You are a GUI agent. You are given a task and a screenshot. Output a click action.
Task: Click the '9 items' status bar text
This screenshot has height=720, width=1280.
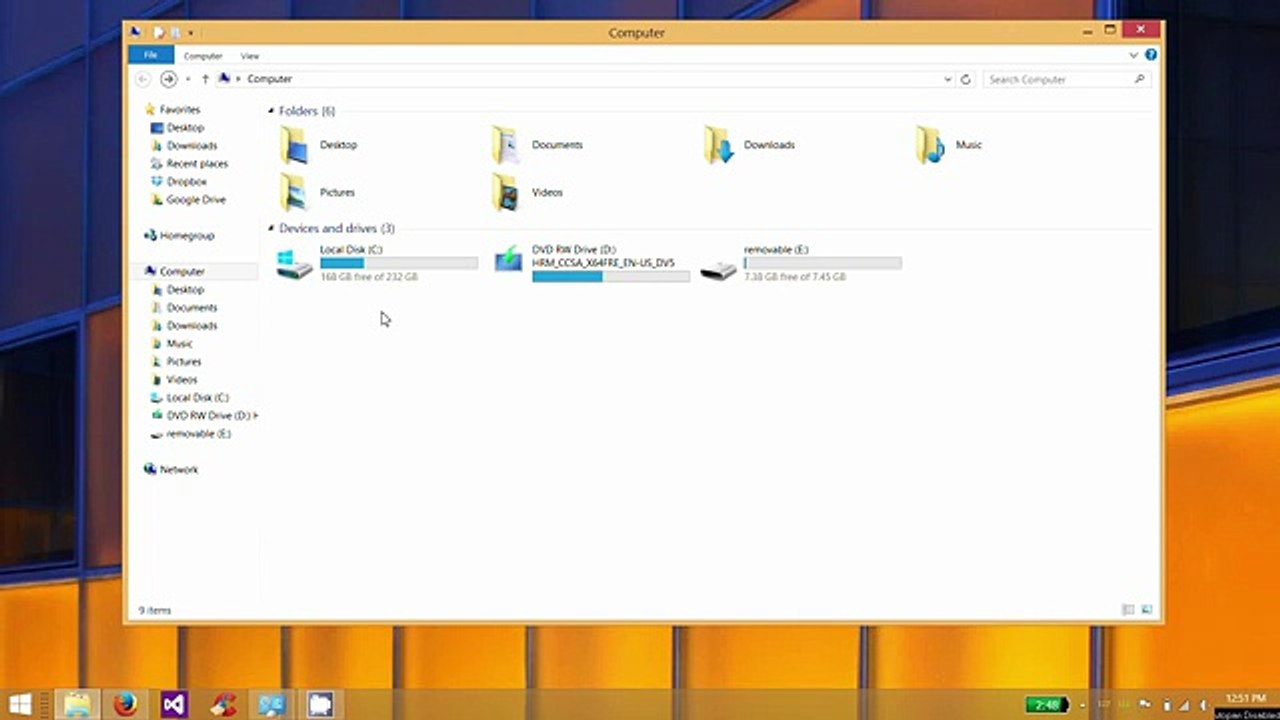(155, 610)
